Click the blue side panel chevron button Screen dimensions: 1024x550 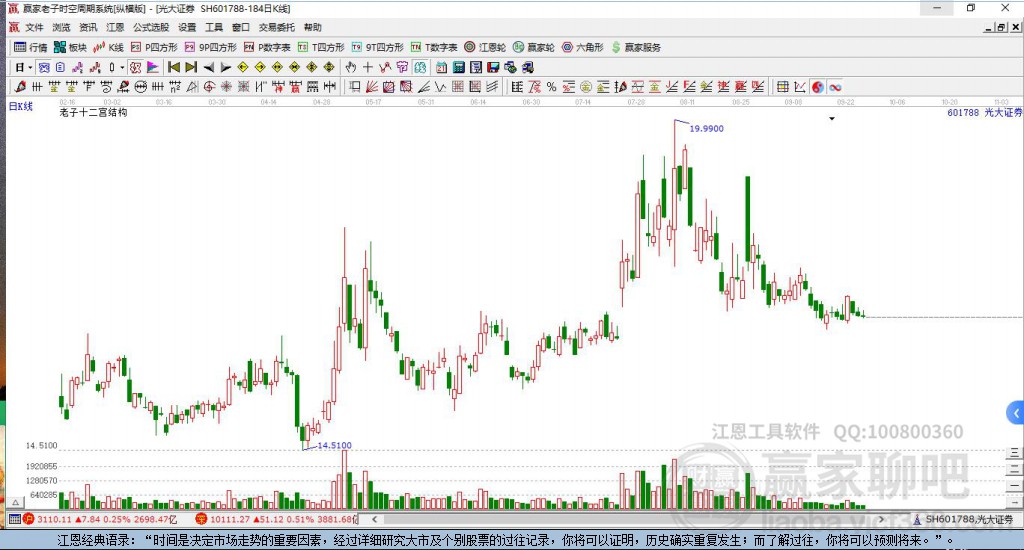coord(1016,413)
